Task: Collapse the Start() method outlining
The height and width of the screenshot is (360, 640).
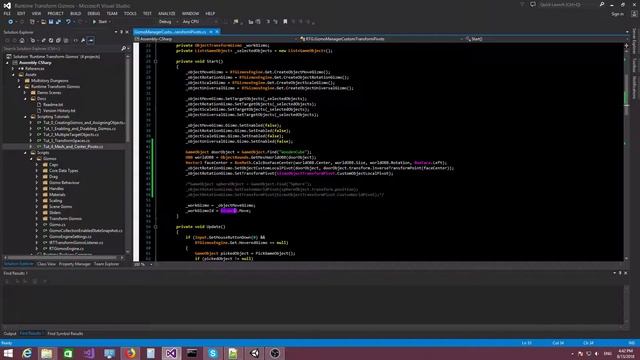Action: (156, 61)
